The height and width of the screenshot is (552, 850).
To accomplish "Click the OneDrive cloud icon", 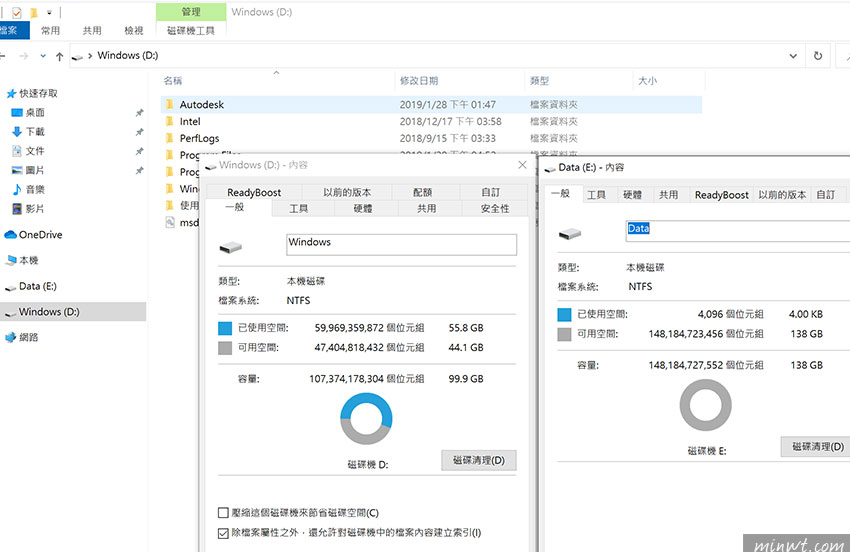I will click(x=10, y=235).
